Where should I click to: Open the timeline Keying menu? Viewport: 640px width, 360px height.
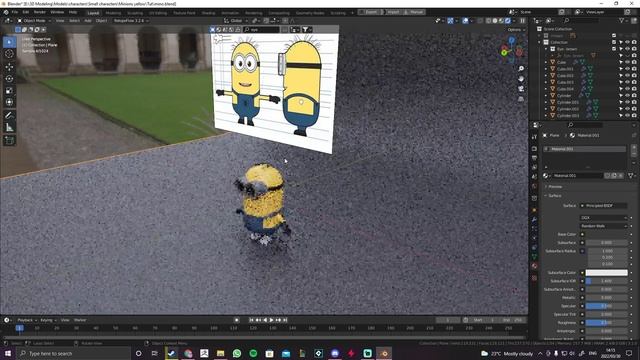tap(48, 320)
